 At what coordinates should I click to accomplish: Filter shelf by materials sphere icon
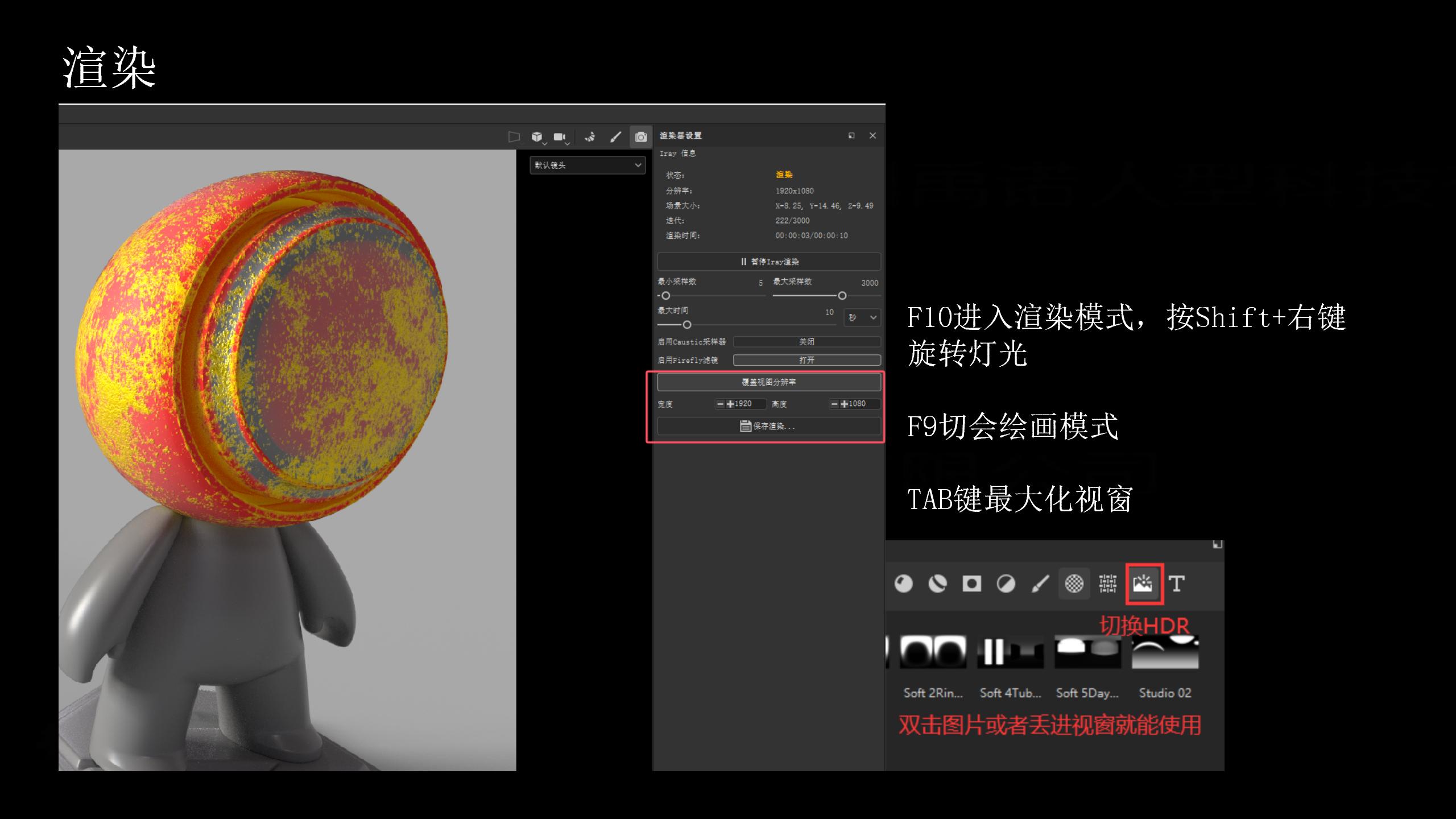click(904, 584)
